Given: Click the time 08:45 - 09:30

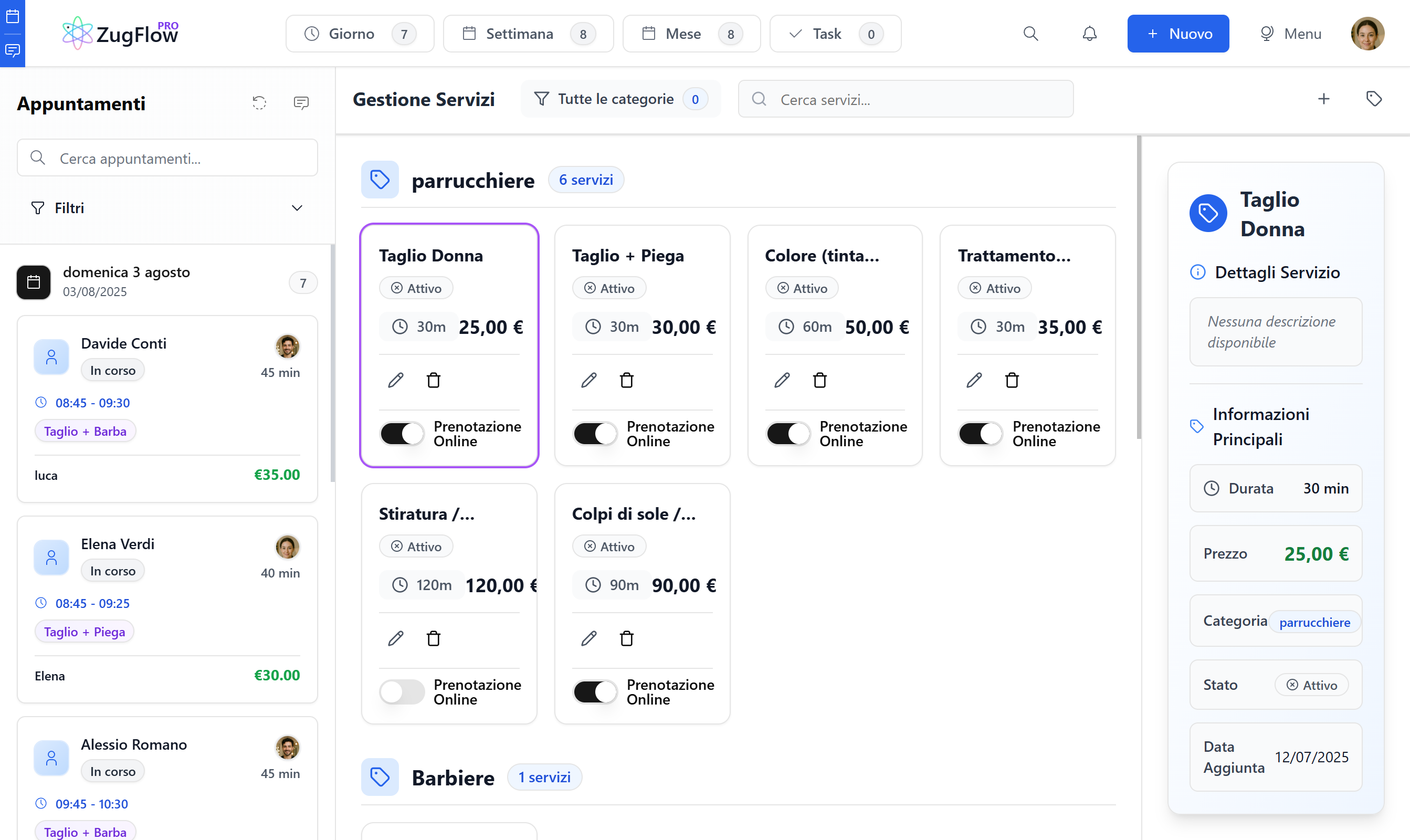Looking at the screenshot, I should 92,403.
